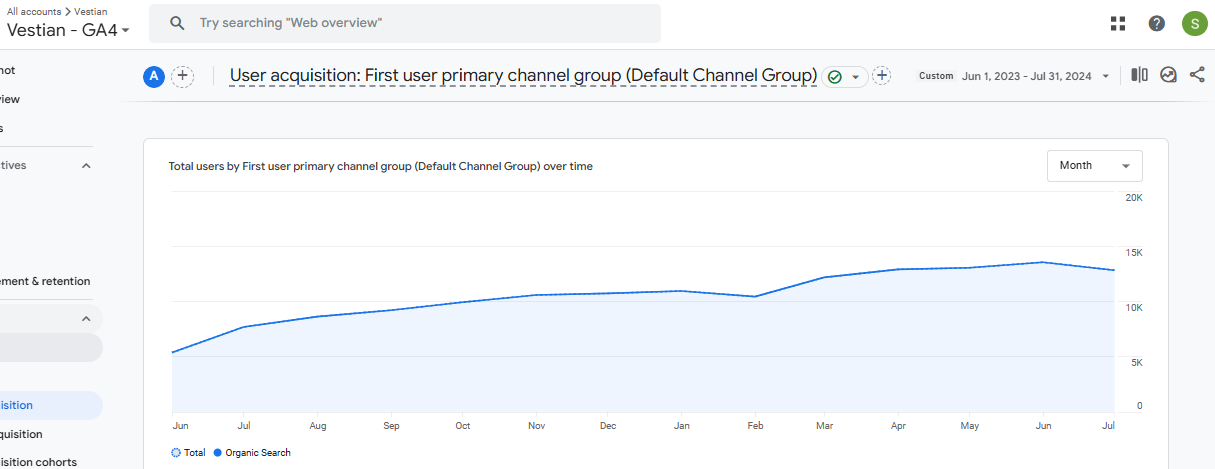Open the Google apps grid
The image size is (1215, 469).
(1118, 24)
